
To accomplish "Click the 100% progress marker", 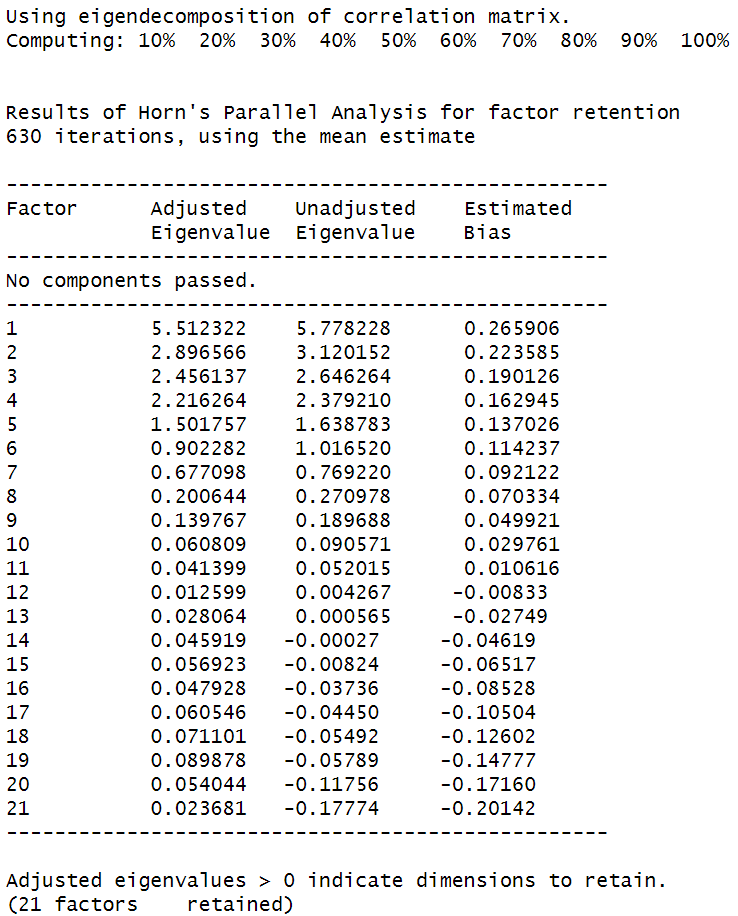I will pos(705,40).
